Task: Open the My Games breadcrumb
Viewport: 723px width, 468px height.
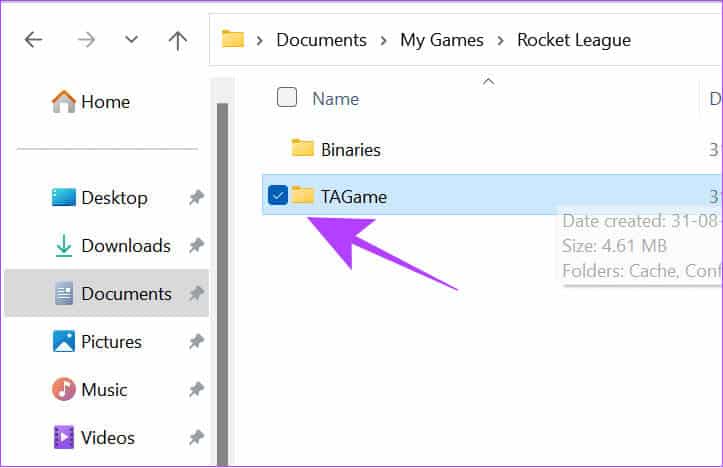Action: [x=442, y=40]
